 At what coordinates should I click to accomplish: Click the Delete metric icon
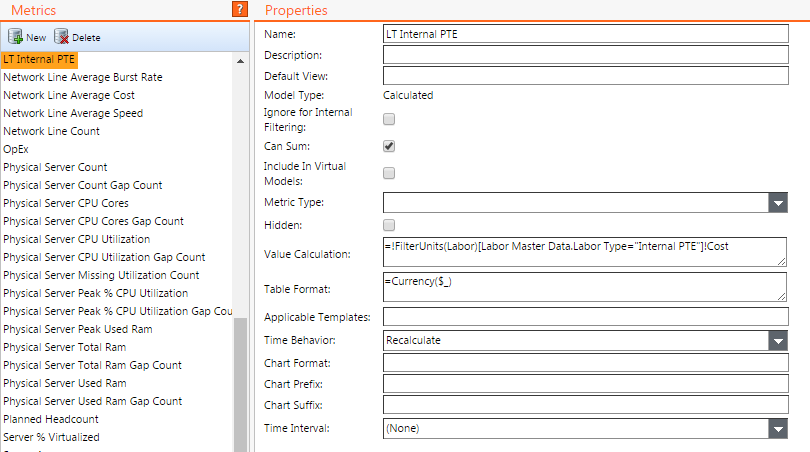62,37
